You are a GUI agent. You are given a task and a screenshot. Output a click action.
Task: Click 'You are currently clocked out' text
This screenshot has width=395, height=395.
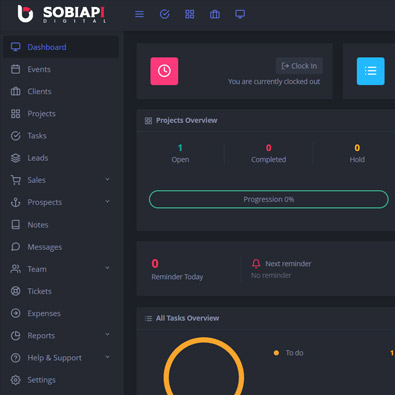click(x=274, y=82)
